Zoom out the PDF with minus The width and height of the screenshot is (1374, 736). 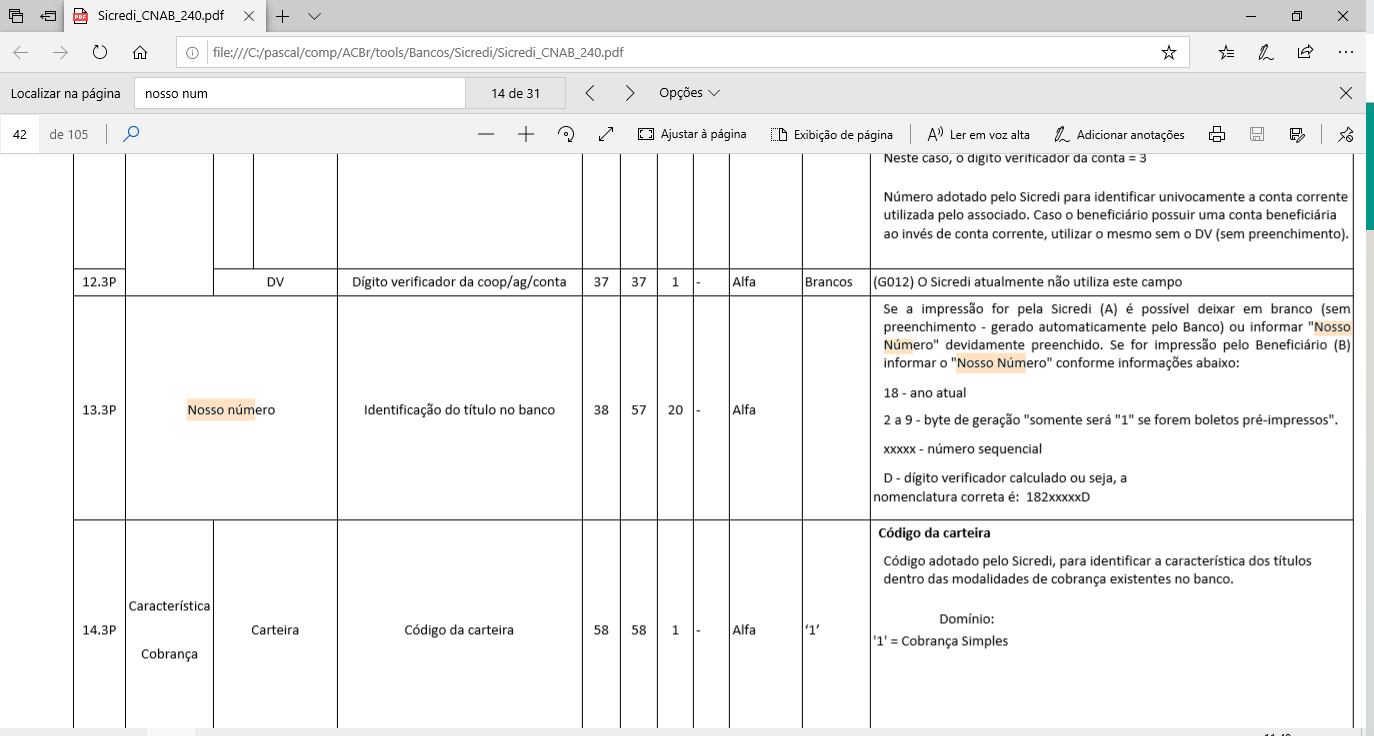click(x=486, y=134)
